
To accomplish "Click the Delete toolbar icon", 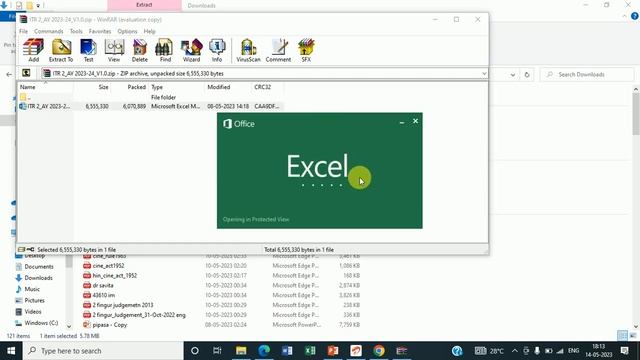I will 140,50.
